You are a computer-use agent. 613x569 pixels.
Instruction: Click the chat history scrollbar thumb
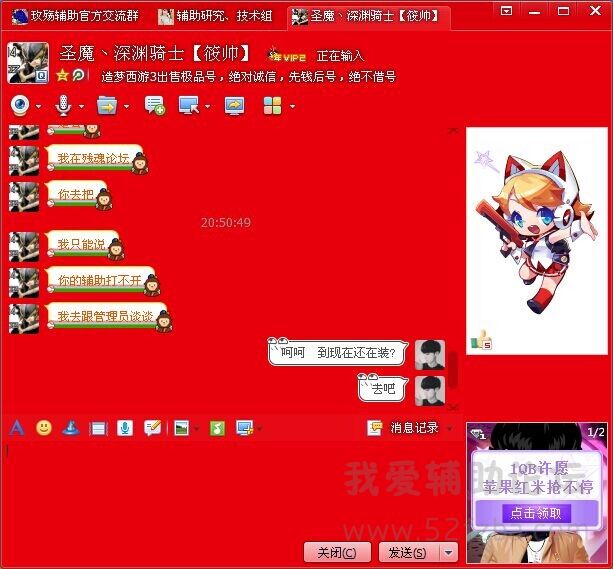[x=453, y=370]
